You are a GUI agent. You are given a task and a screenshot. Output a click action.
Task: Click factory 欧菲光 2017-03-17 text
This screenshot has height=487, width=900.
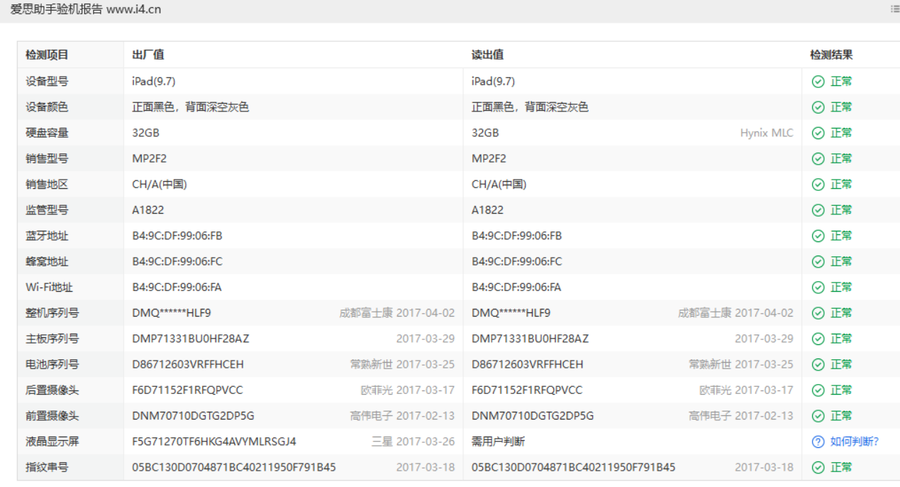tap(408, 391)
